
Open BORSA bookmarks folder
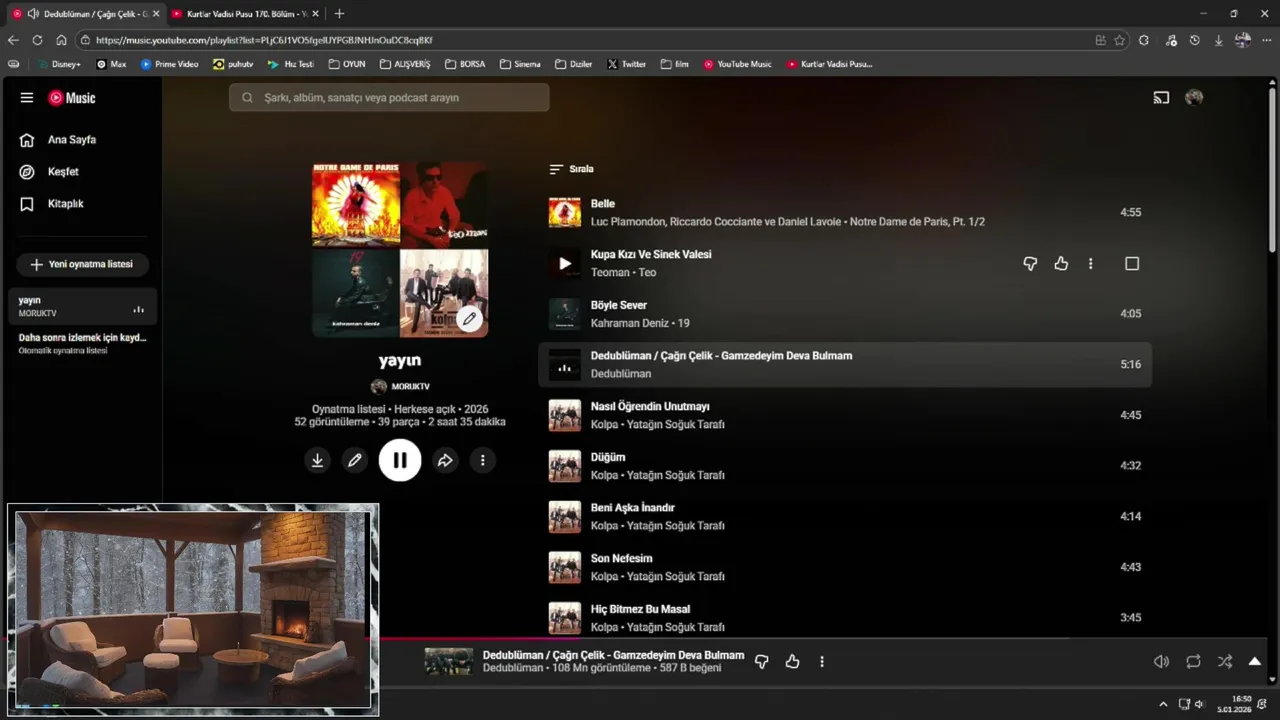click(x=465, y=64)
